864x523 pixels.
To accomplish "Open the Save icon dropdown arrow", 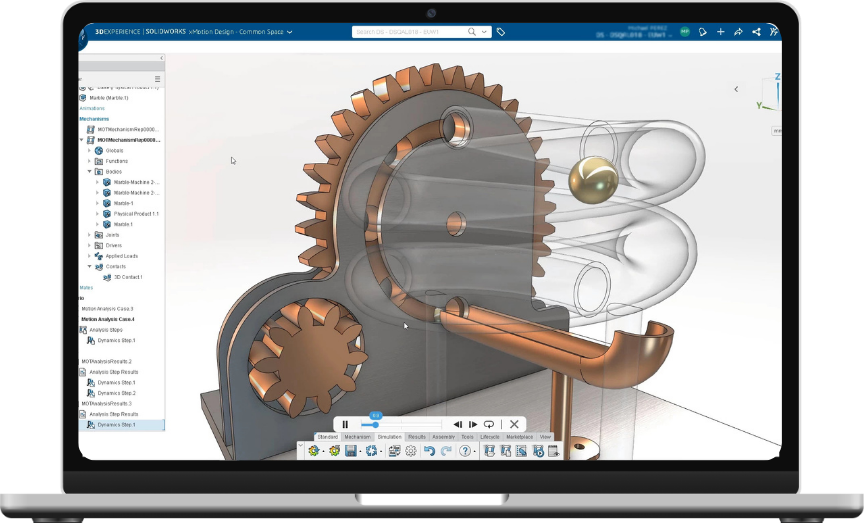I will click(360, 451).
